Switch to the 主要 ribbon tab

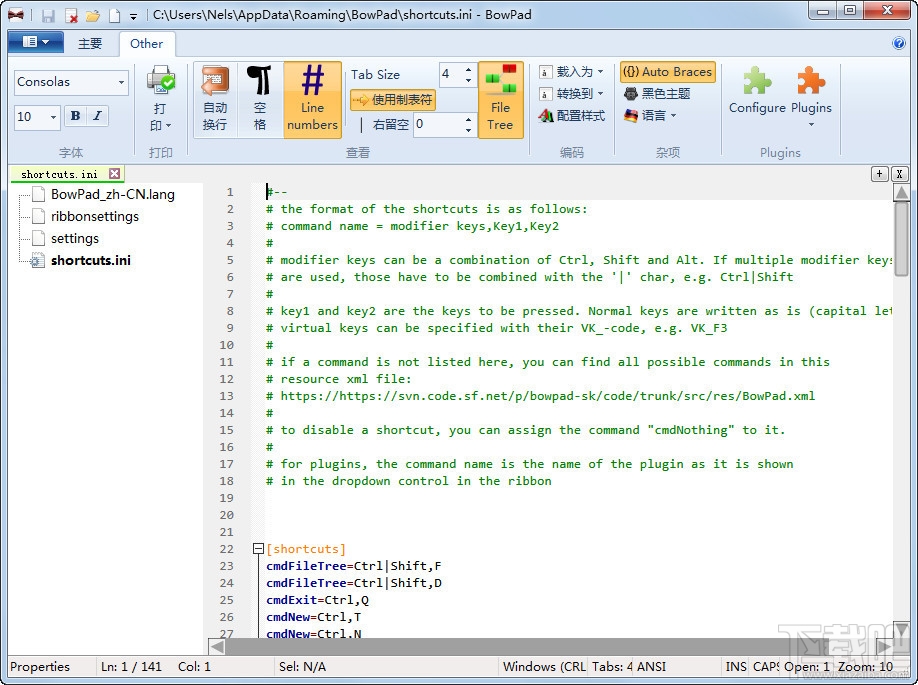point(90,44)
